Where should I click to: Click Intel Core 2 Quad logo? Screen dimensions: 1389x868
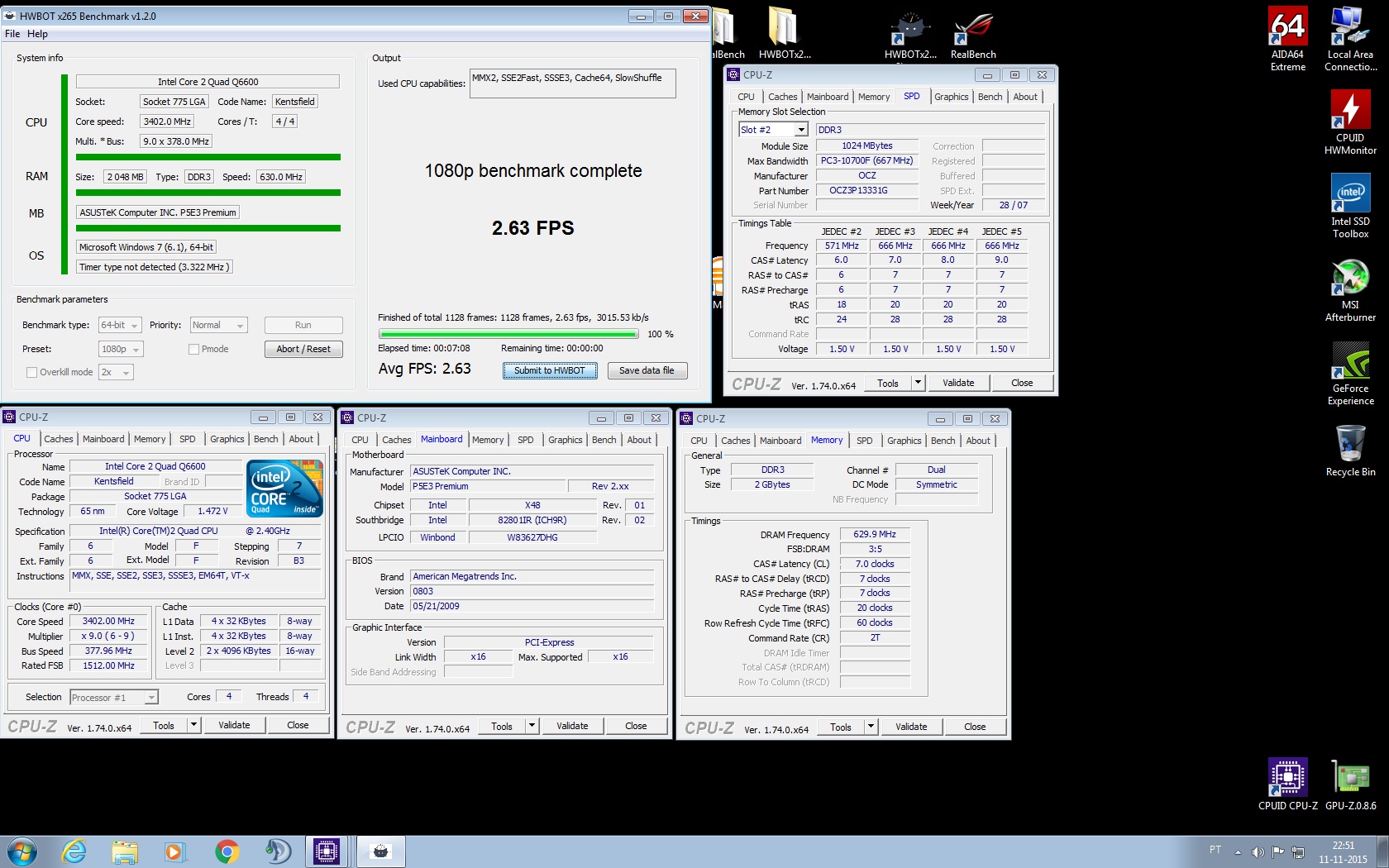(284, 489)
